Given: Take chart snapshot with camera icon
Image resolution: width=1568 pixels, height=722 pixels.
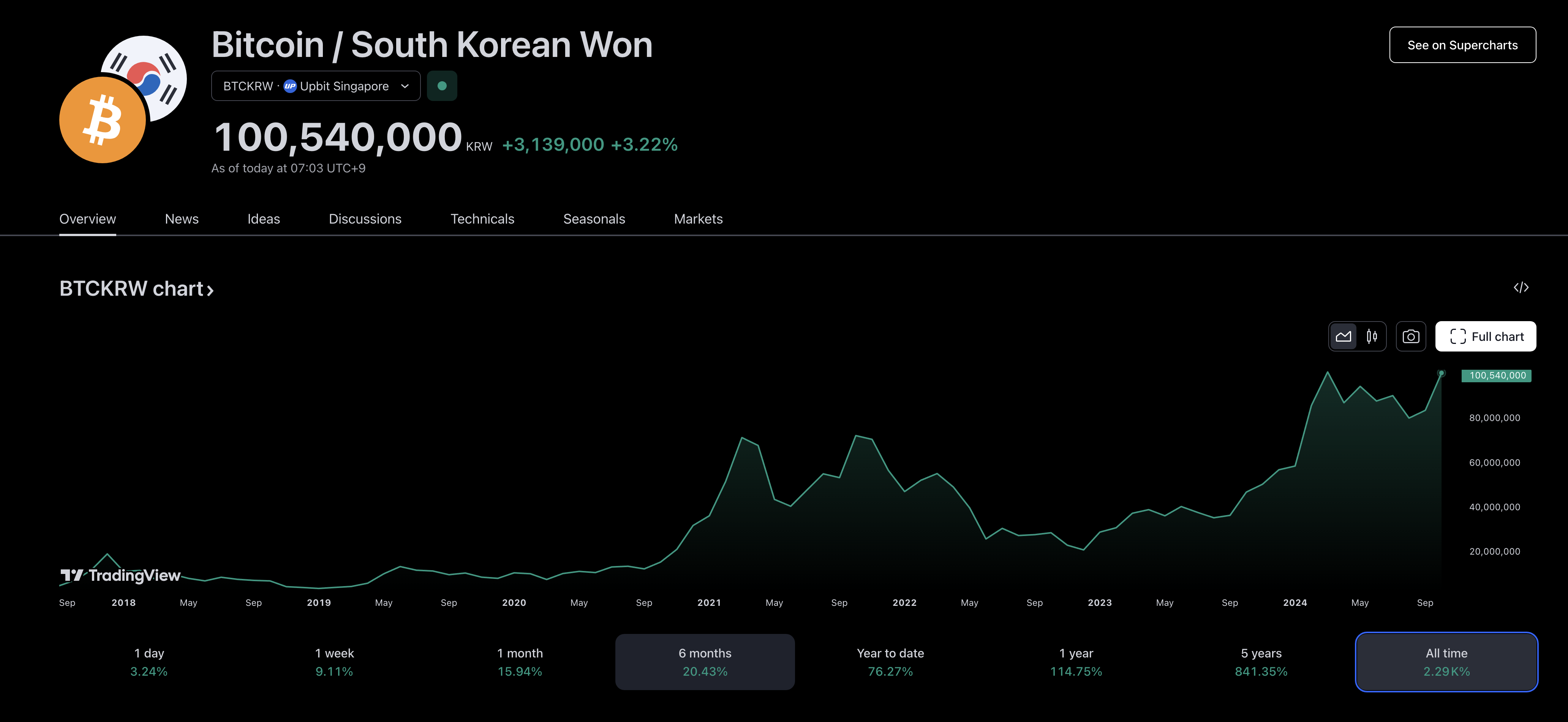Looking at the screenshot, I should coord(1410,336).
